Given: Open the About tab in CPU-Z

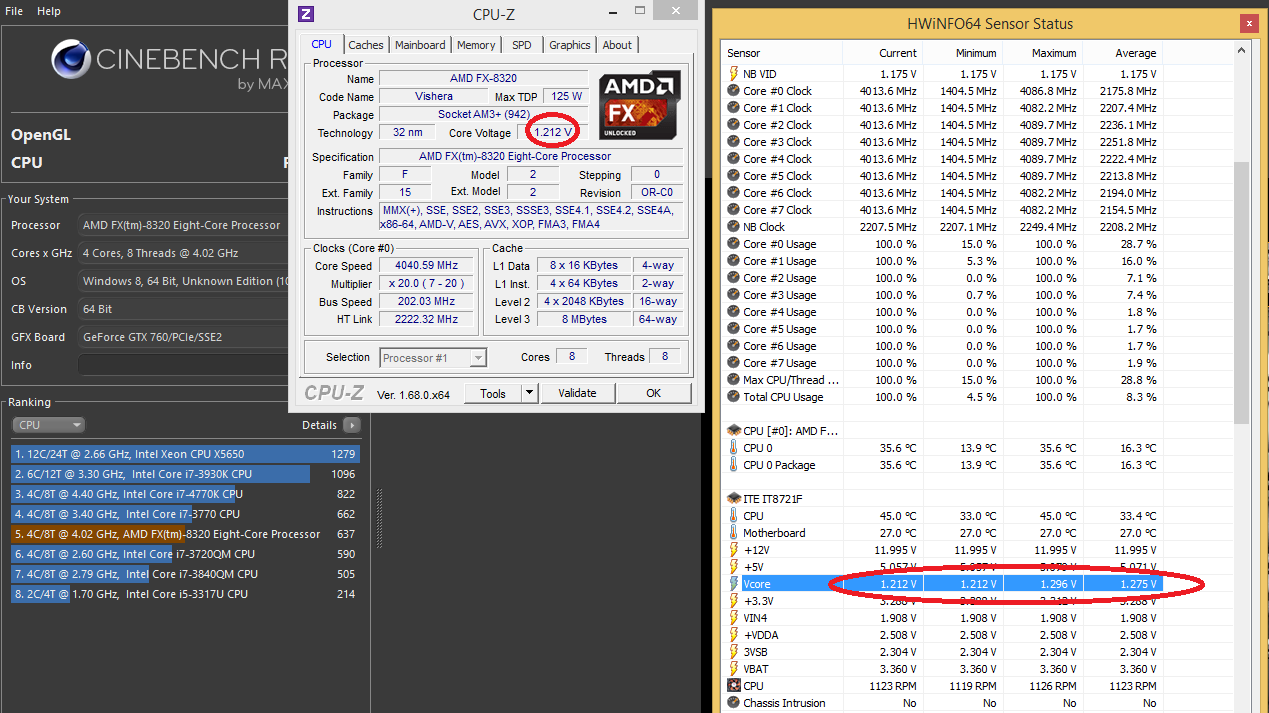Looking at the screenshot, I should pyautogui.click(x=617, y=45).
